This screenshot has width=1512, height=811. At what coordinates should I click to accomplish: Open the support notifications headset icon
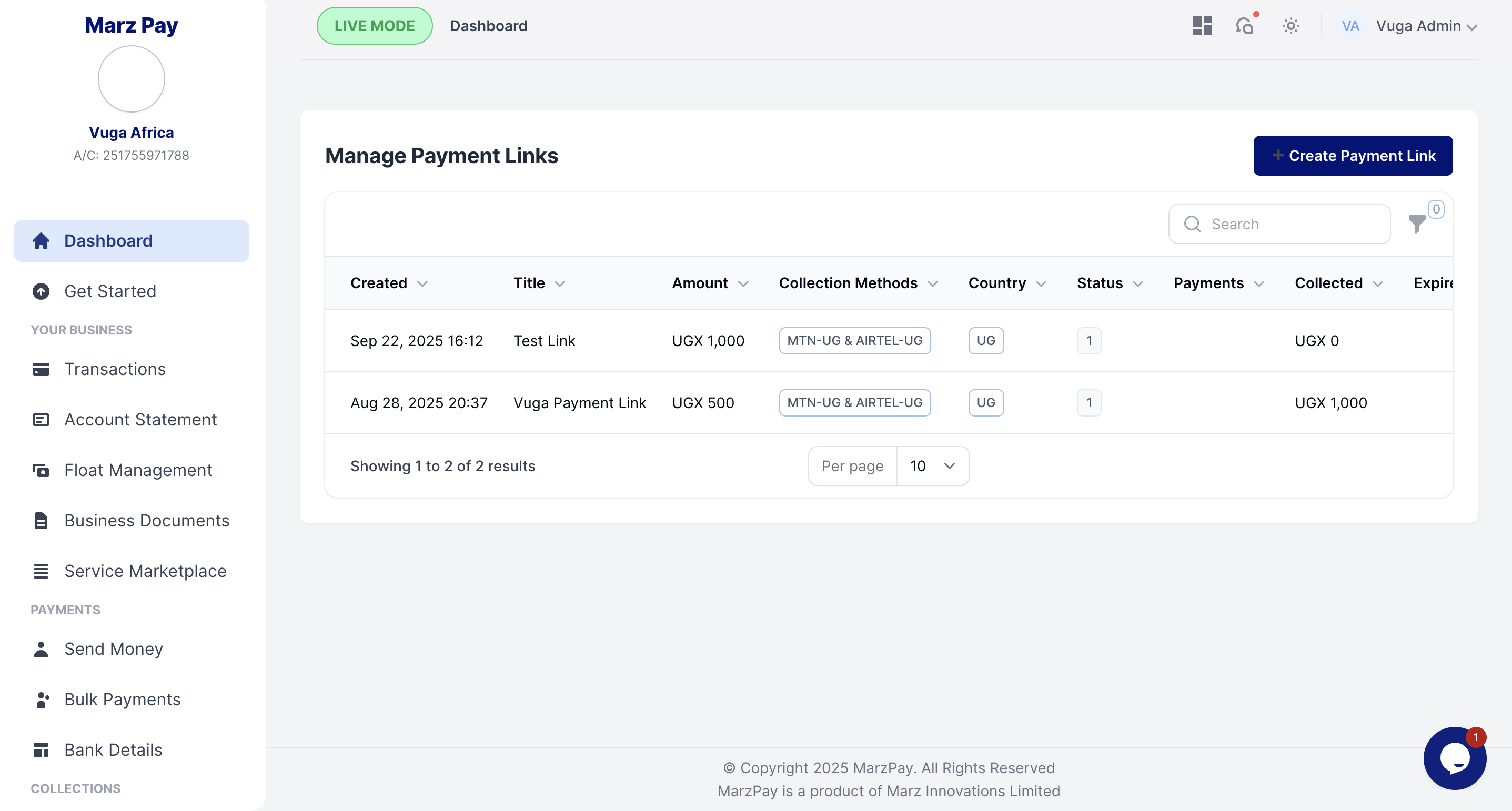[x=1245, y=26]
